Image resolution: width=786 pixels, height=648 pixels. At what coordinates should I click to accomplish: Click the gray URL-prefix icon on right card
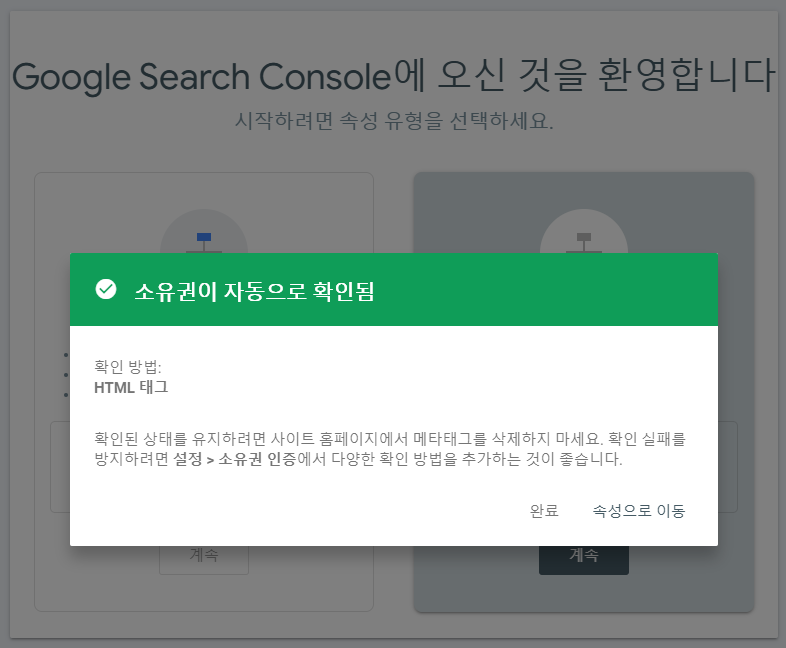(x=583, y=241)
